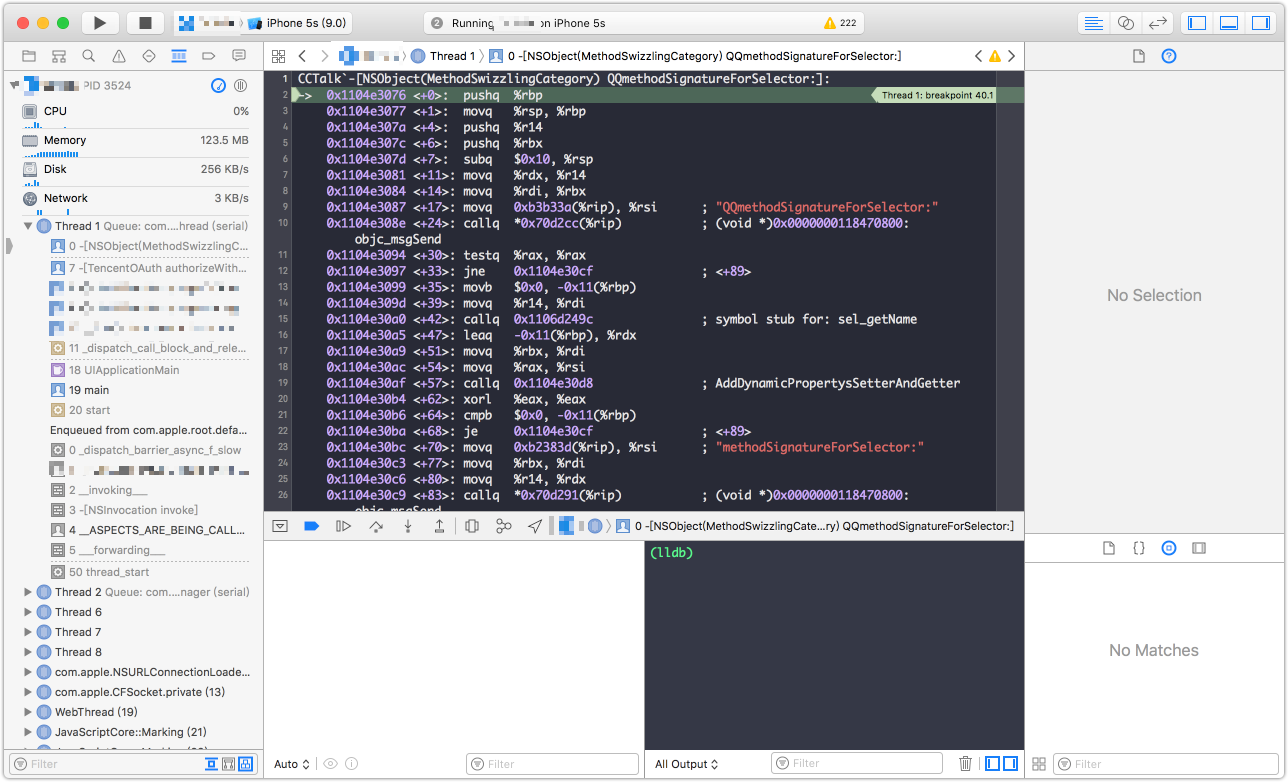Toggle the Navigator panel visibility
The image size is (1288, 782).
pos(1198,23)
